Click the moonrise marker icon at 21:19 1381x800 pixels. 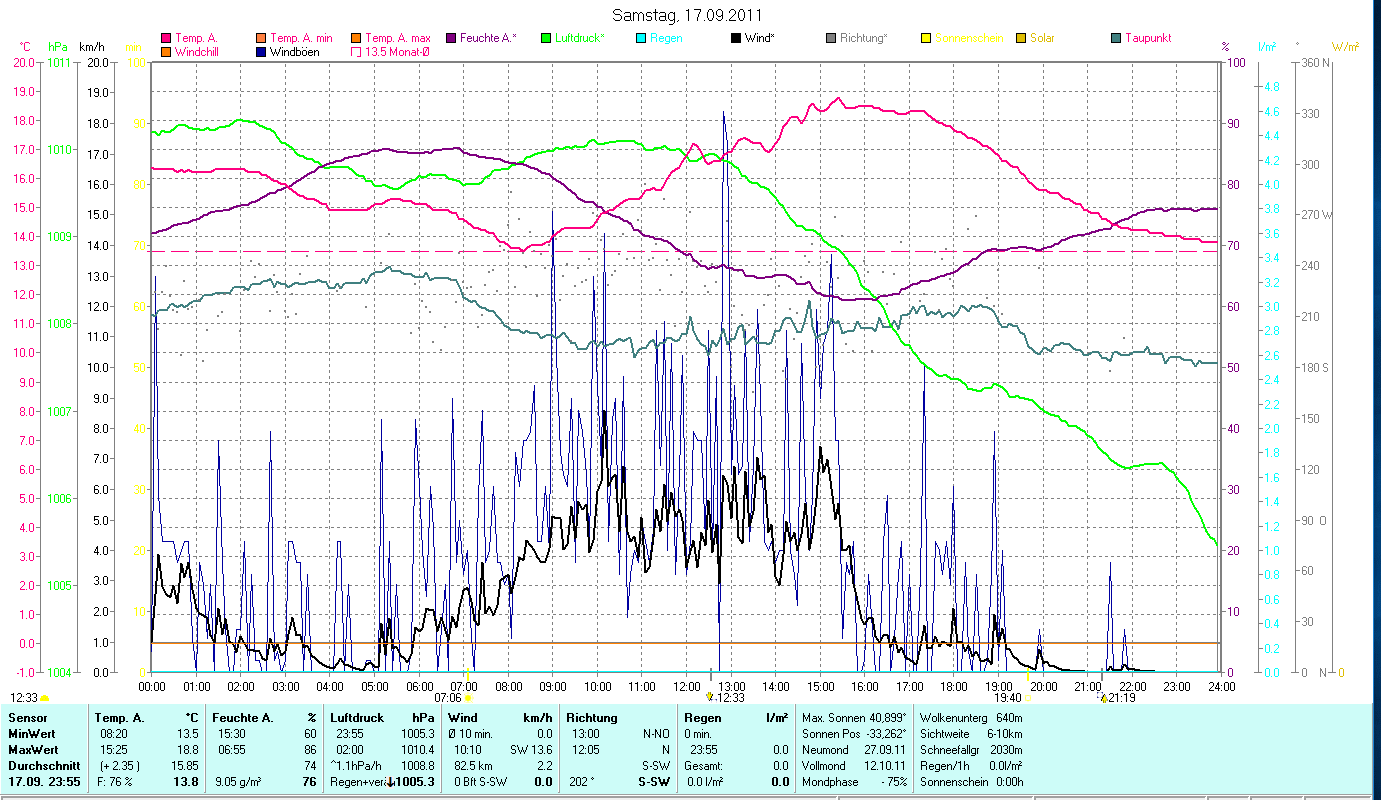click(x=1103, y=698)
